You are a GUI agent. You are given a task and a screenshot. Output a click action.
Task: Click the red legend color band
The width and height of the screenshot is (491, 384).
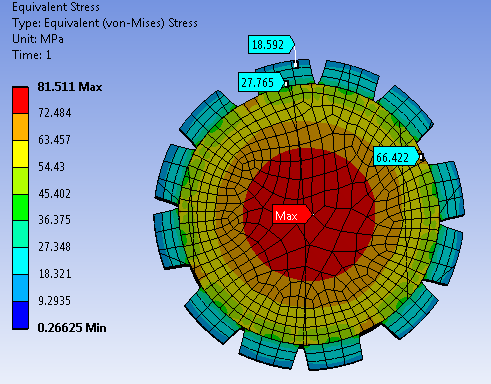pyautogui.click(x=20, y=100)
